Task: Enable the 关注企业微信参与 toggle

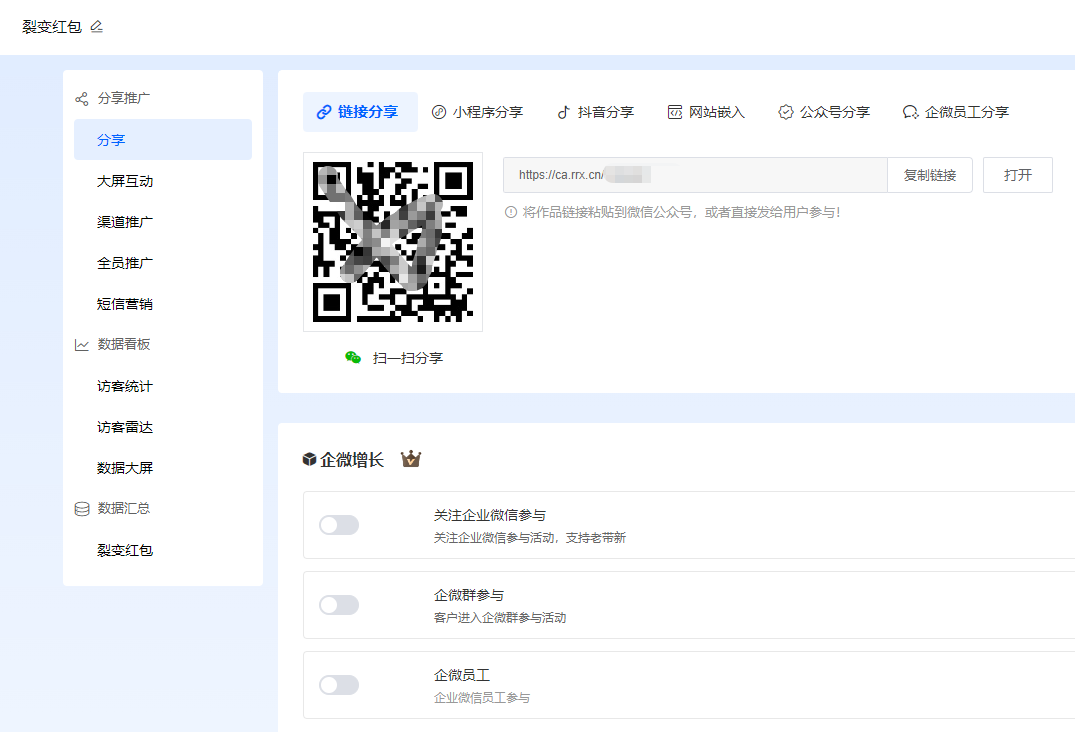Action: (339, 525)
